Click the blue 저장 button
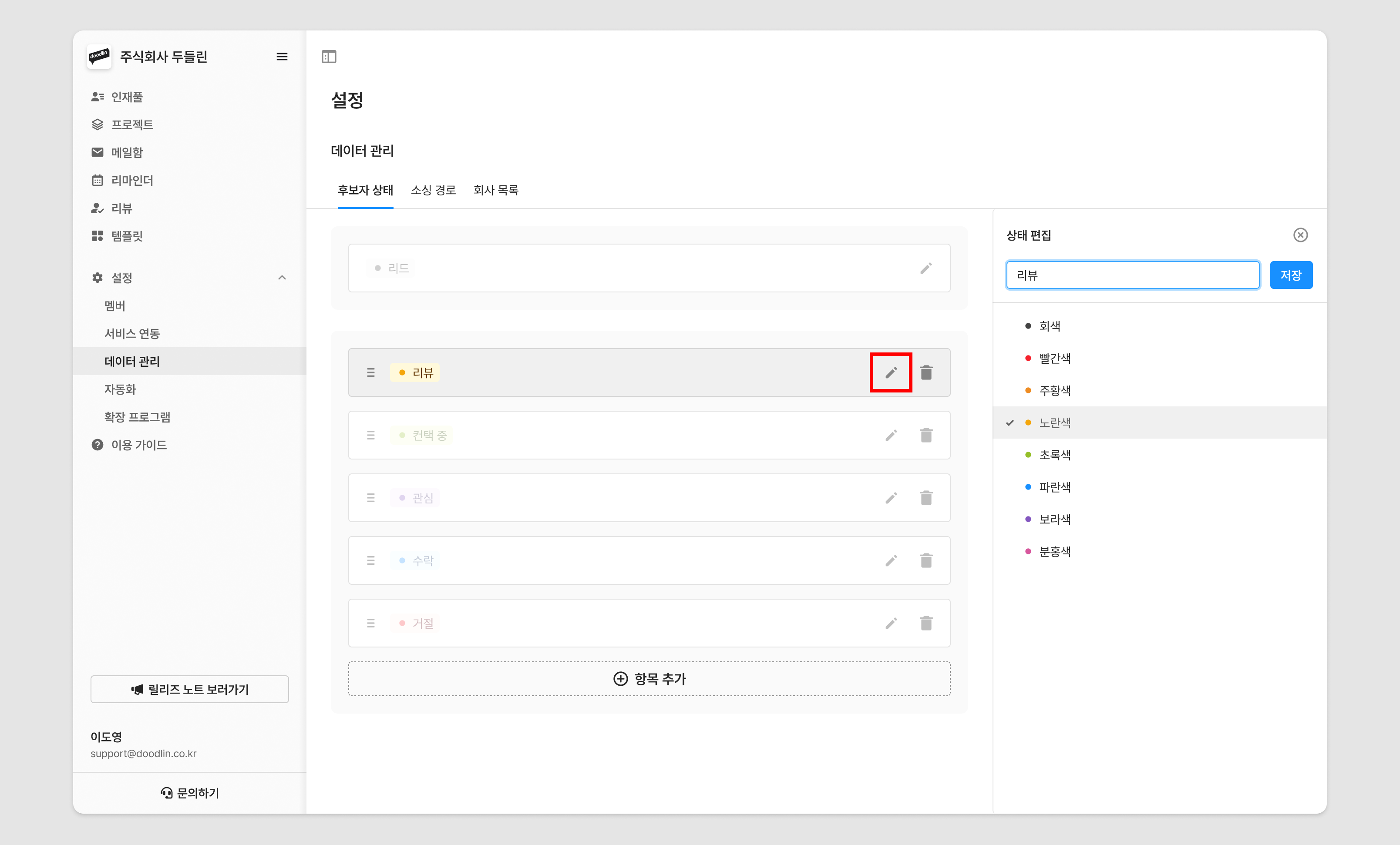The image size is (1400, 845). pyautogui.click(x=1290, y=275)
